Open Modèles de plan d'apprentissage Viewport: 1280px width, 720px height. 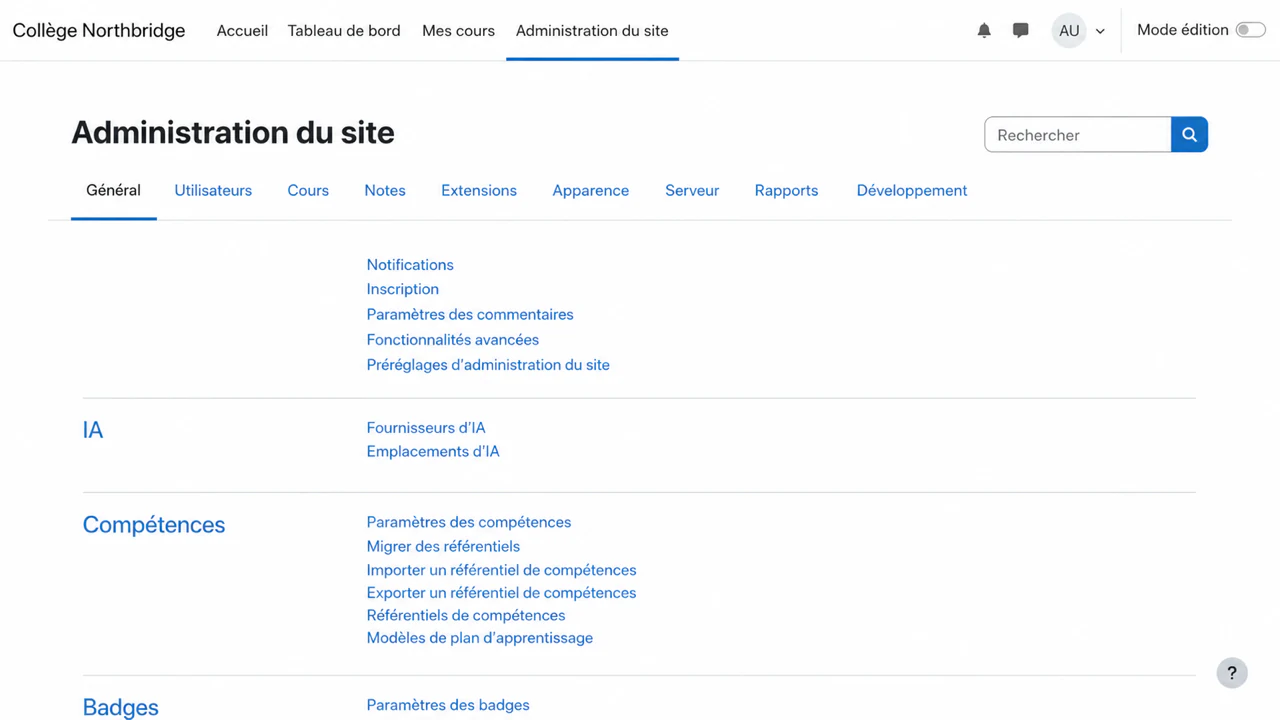point(480,638)
